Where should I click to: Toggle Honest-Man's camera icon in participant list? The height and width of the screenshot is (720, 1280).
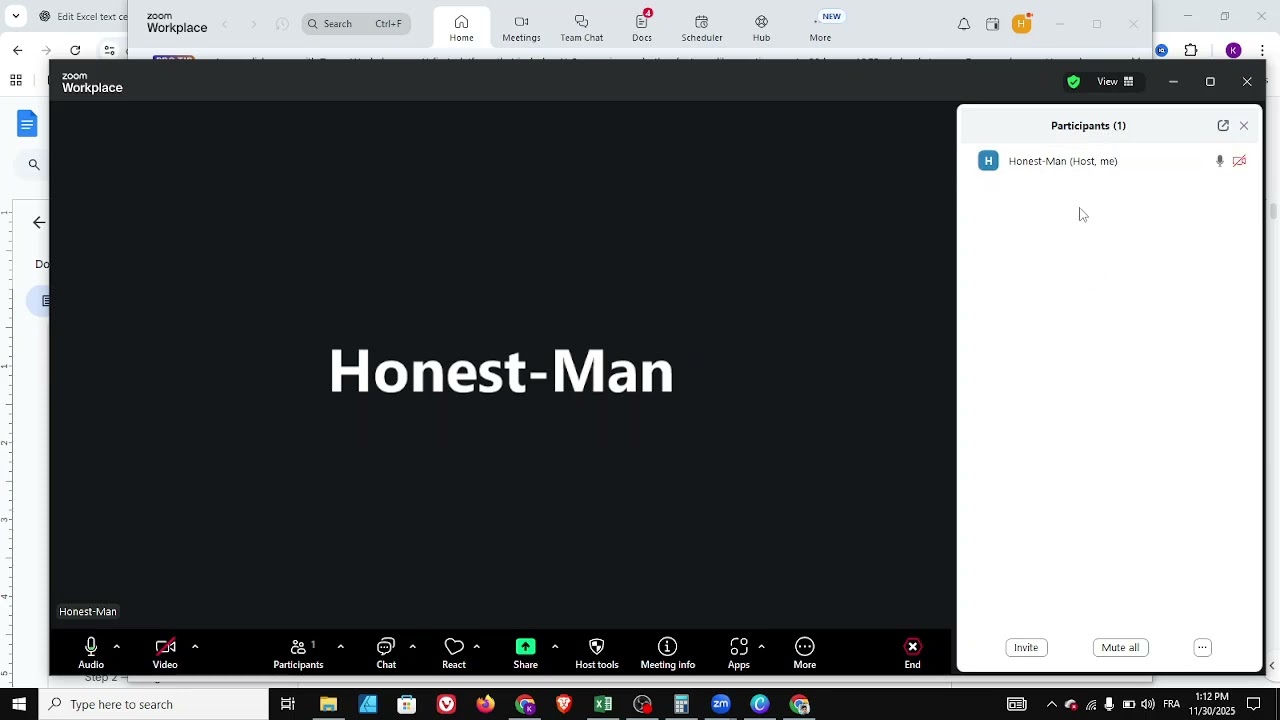click(x=1240, y=161)
